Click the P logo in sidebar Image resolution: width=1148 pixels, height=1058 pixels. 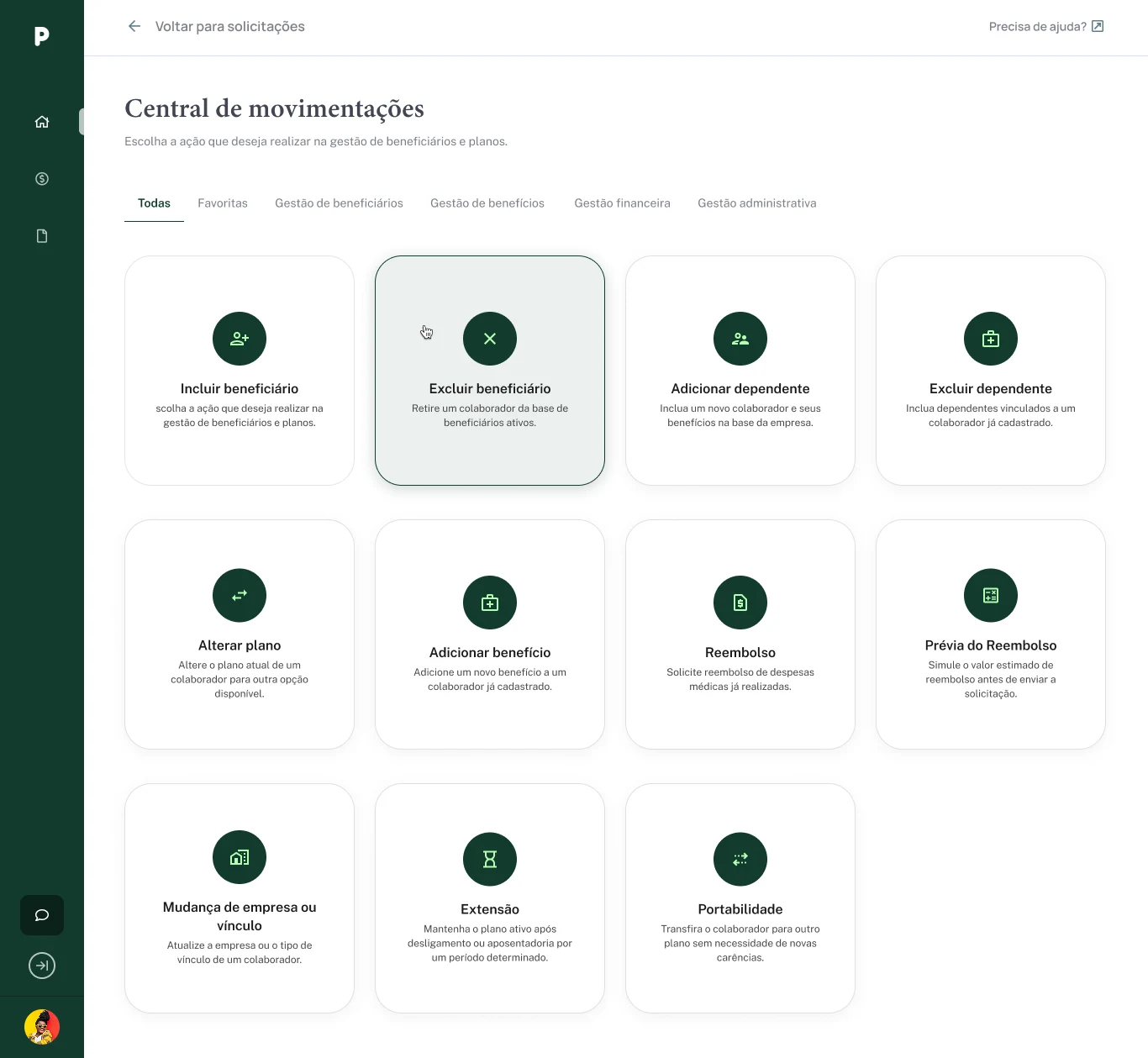pyautogui.click(x=42, y=36)
